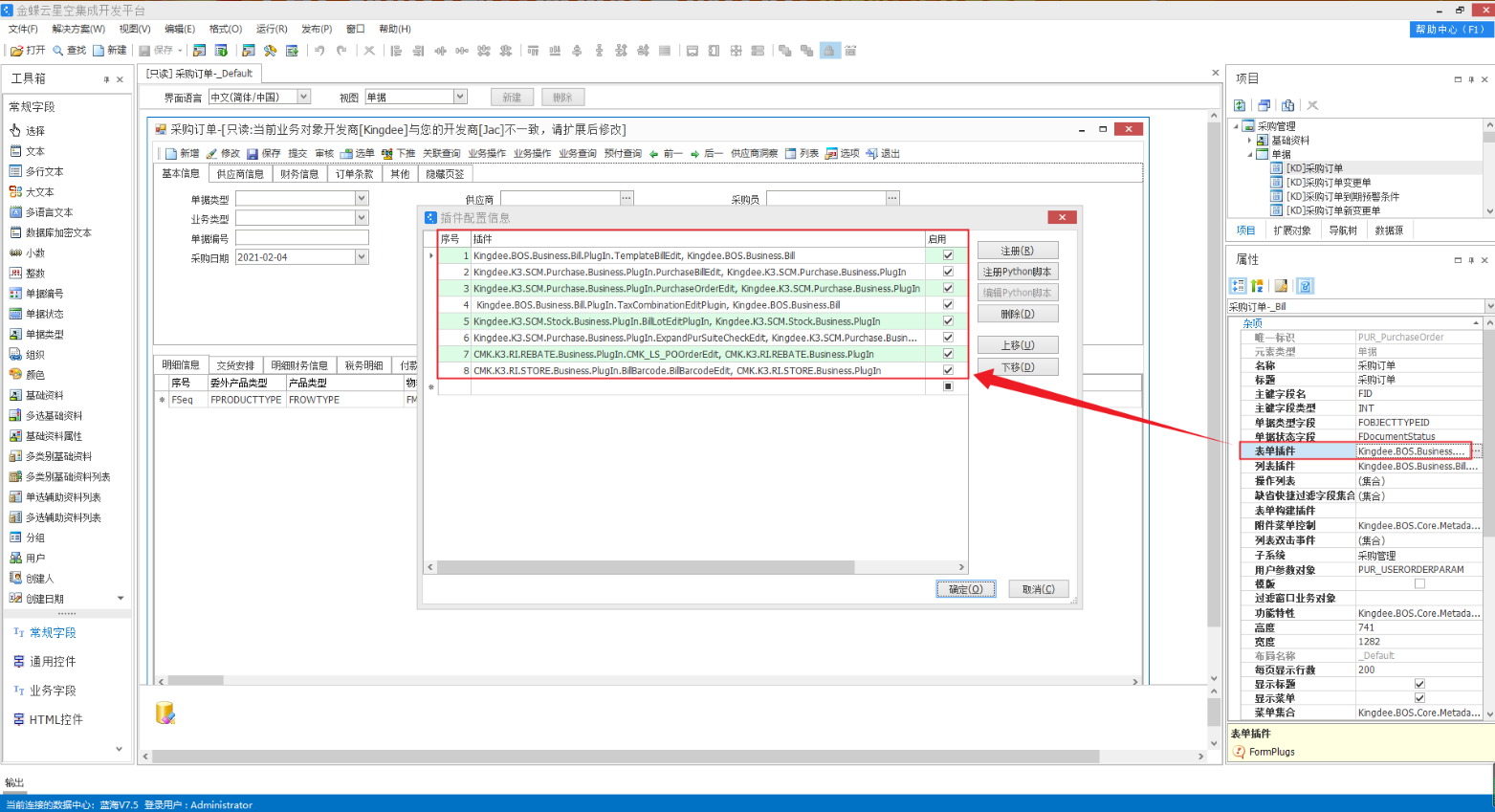Pin the 工具箱 panel with the pushpin icon
The image size is (1495, 812).
(106, 79)
